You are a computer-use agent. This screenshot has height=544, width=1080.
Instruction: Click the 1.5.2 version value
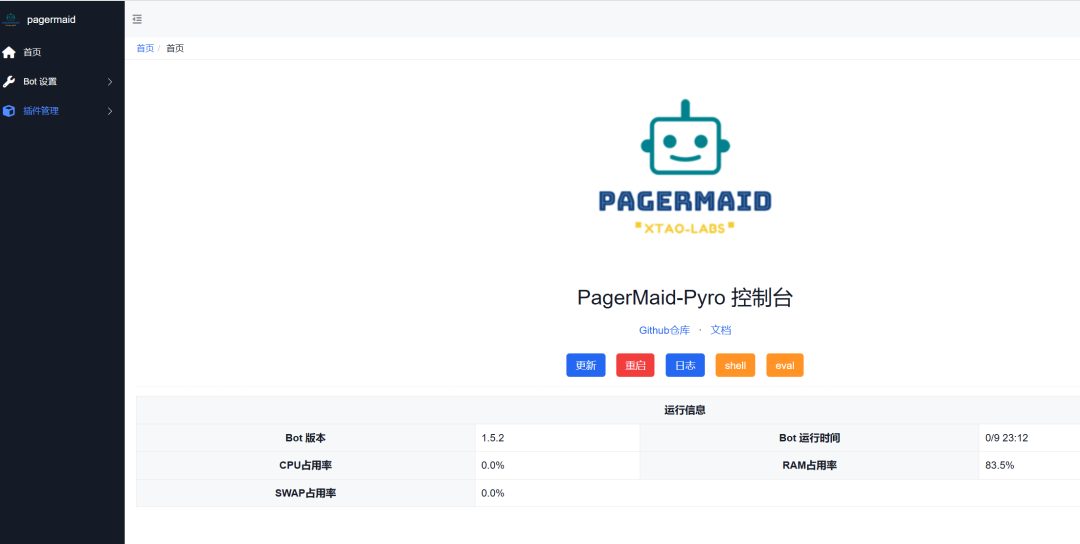pyautogui.click(x=493, y=438)
